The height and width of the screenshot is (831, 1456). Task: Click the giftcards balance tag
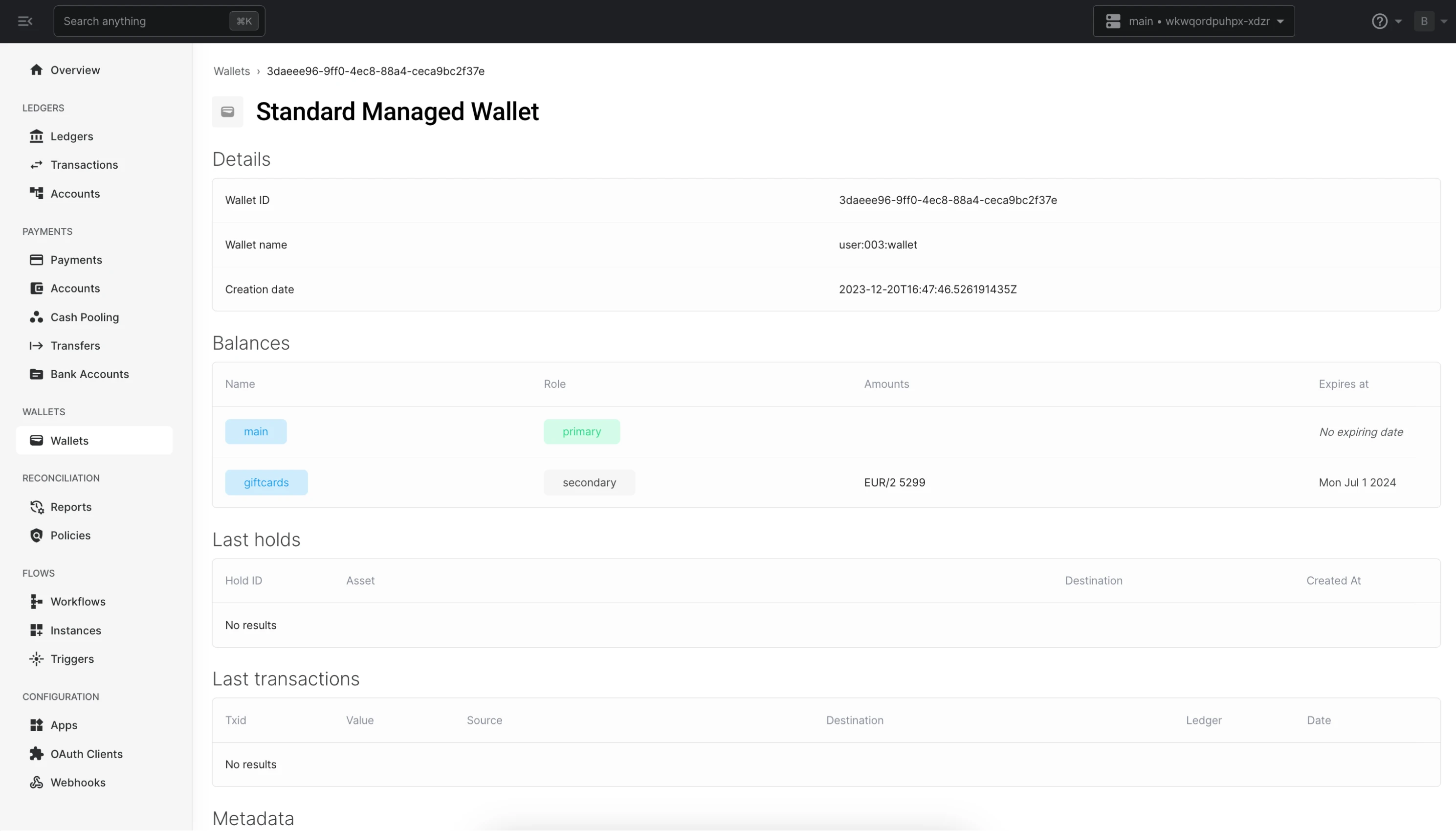click(266, 482)
